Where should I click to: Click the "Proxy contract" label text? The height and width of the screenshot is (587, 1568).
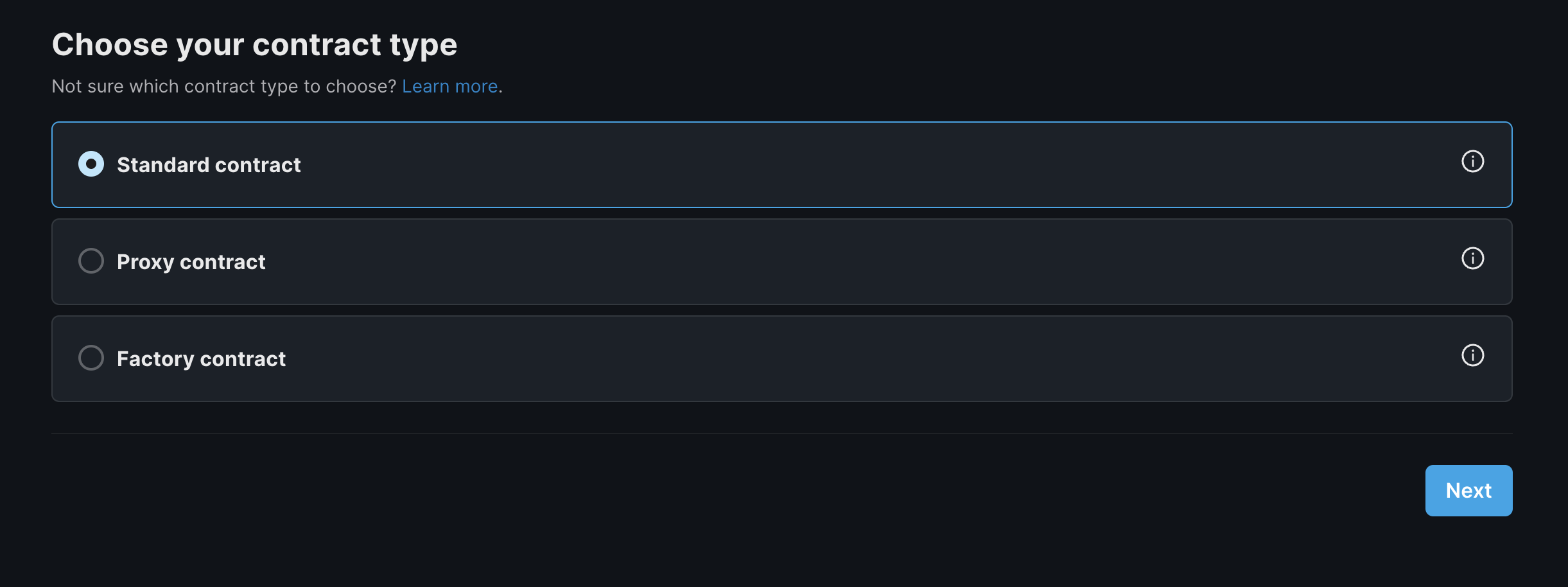point(191,262)
